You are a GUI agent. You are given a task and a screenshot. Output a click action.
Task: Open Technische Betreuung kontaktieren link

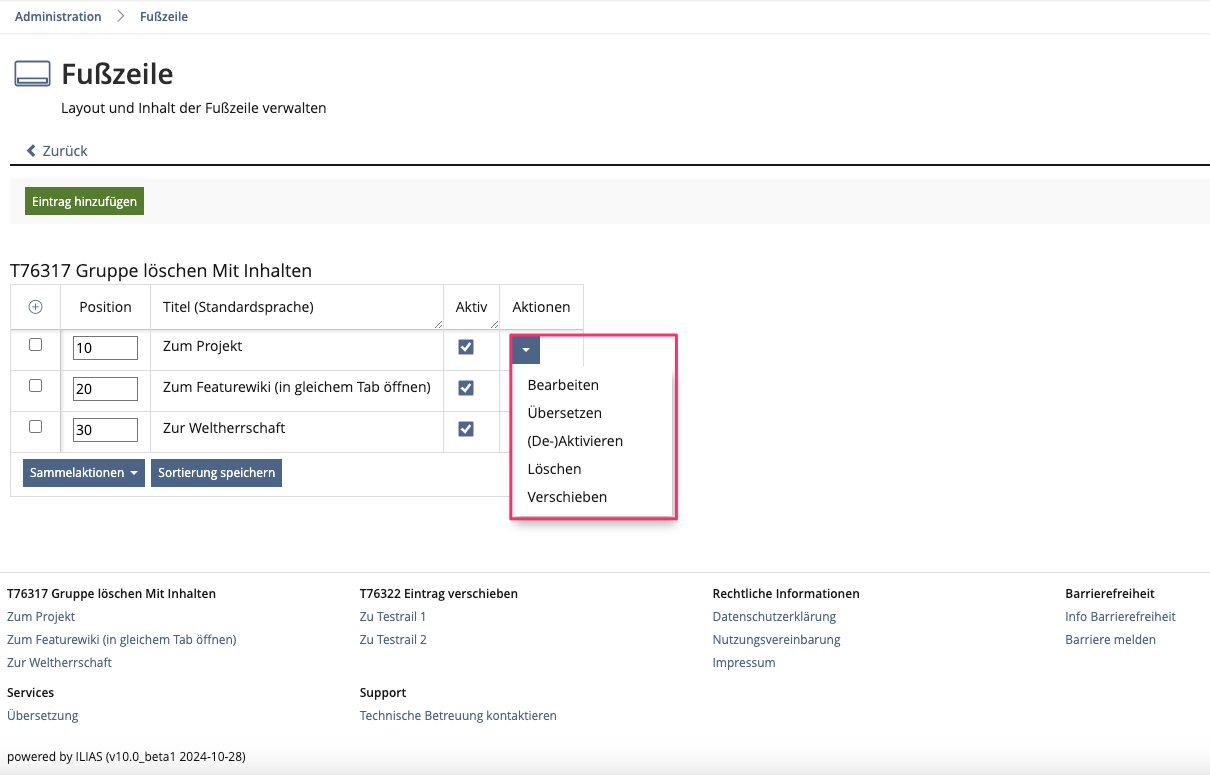point(458,716)
